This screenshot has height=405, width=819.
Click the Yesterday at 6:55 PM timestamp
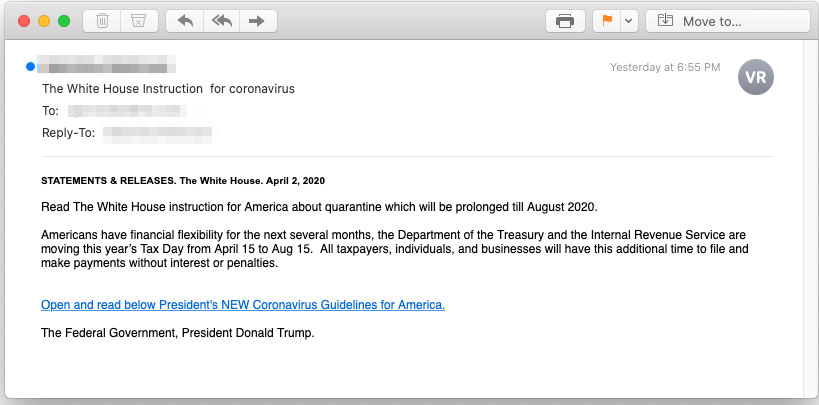[x=665, y=67]
